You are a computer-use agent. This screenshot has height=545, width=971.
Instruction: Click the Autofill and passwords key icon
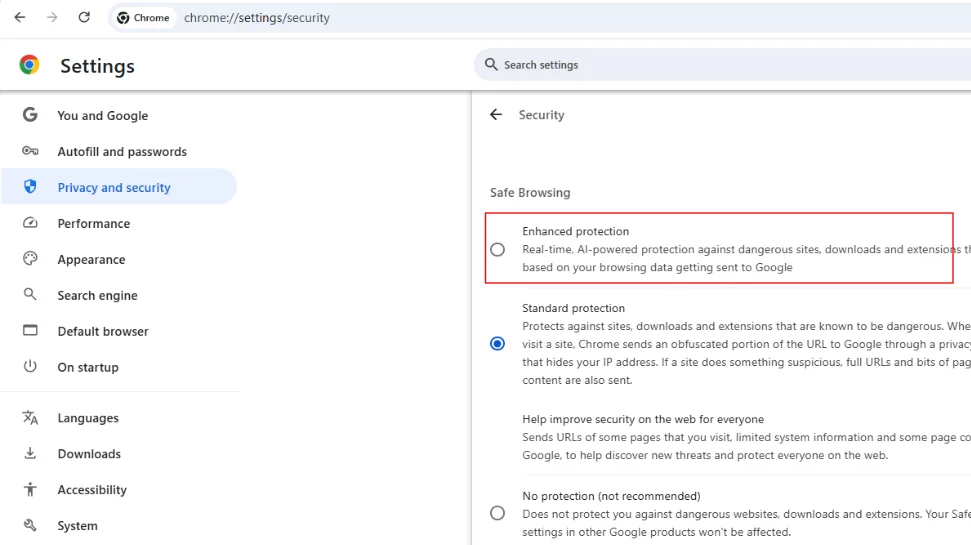tap(30, 151)
